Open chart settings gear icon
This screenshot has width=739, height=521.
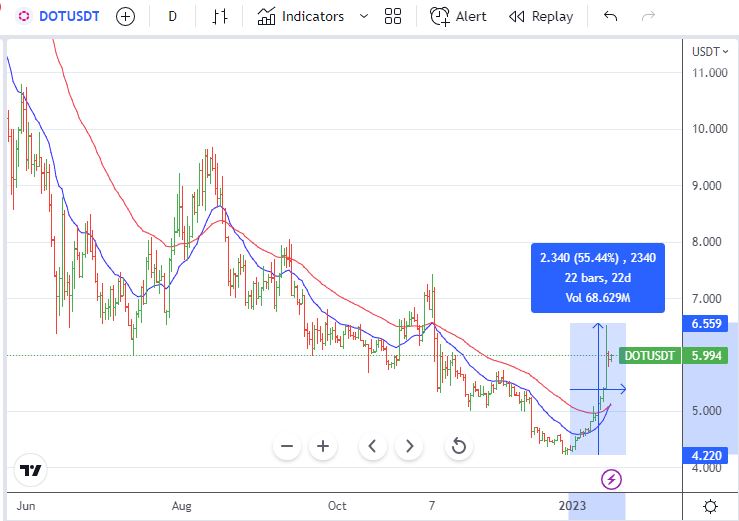pos(710,506)
